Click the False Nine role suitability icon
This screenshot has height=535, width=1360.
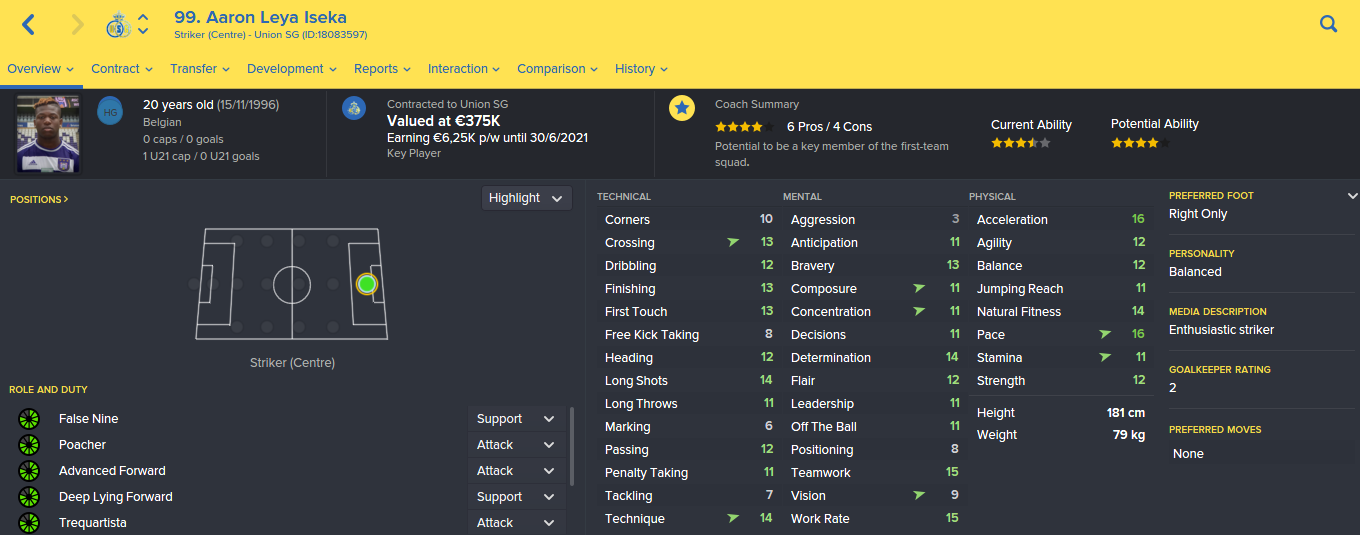click(x=28, y=419)
